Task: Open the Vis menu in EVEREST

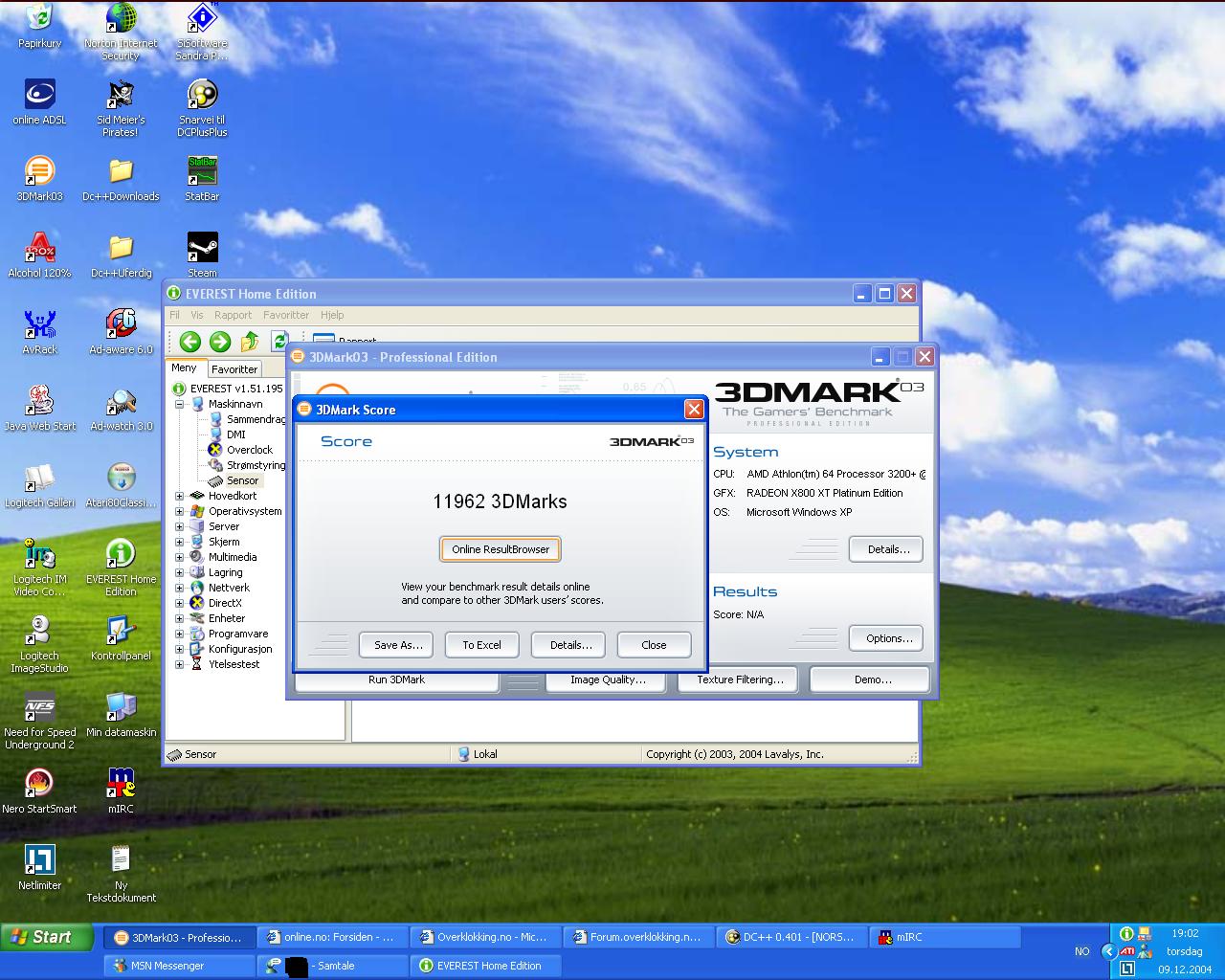Action: point(197,315)
